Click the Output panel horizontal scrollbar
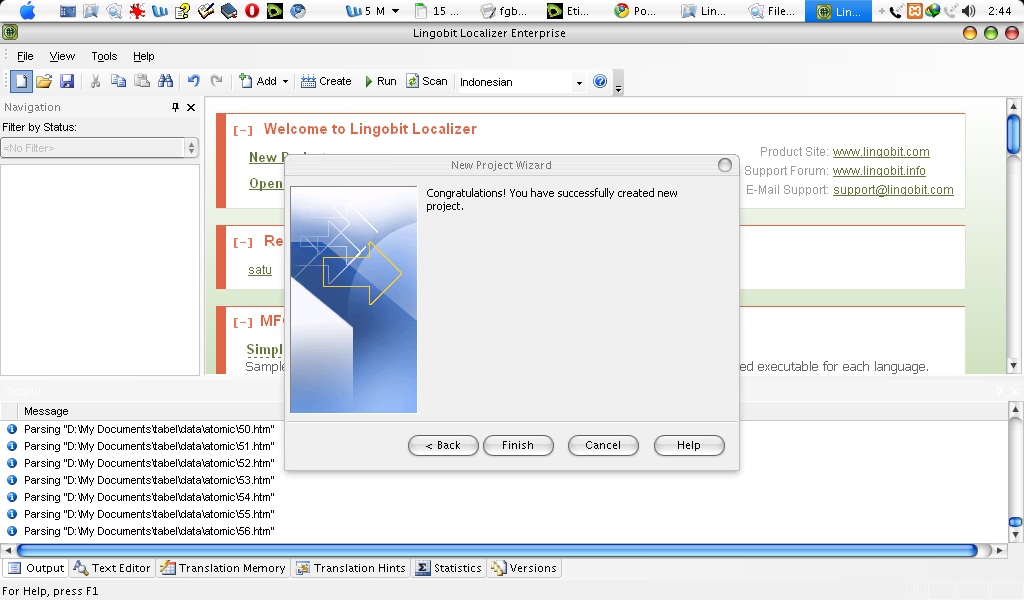The width and height of the screenshot is (1024, 600). click(x=496, y=550)
